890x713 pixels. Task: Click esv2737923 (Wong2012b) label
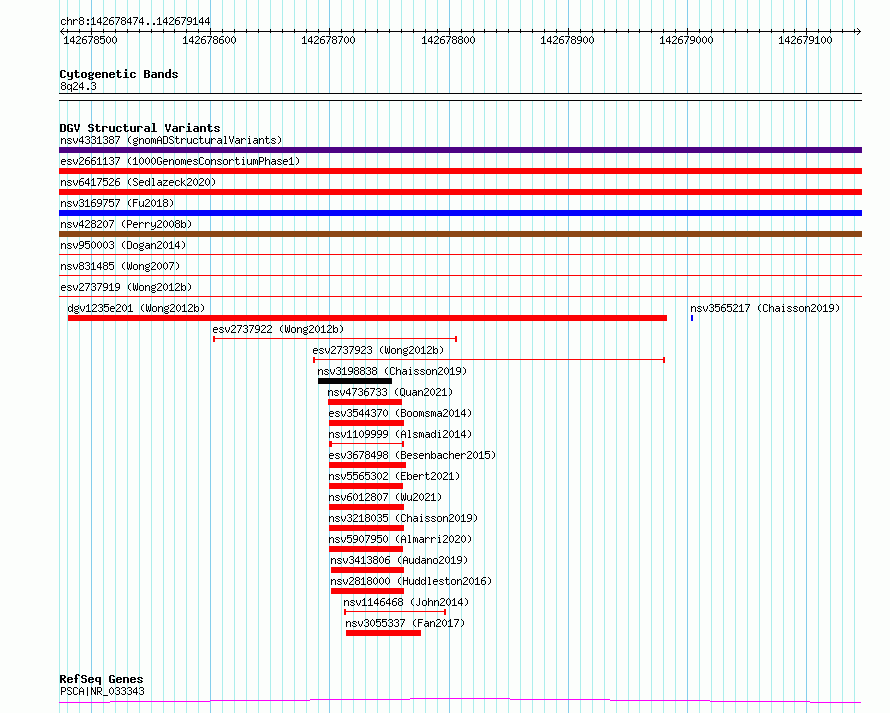coord(378,350)
